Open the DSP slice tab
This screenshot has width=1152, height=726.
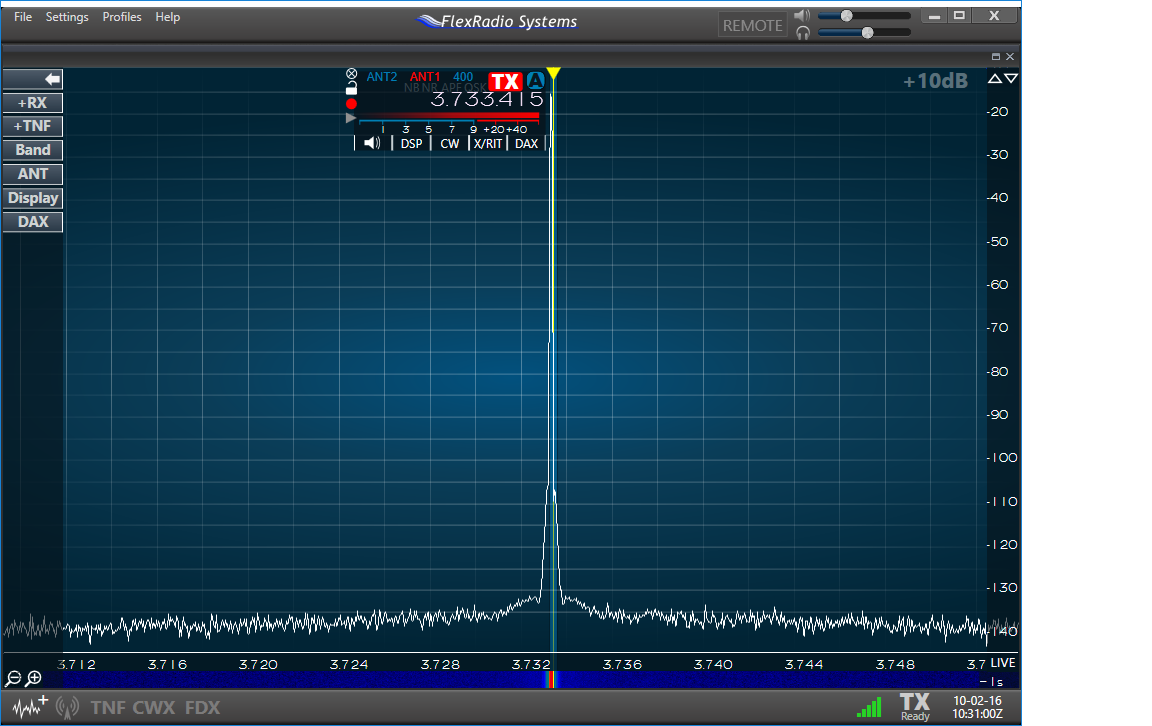[411, 143]
